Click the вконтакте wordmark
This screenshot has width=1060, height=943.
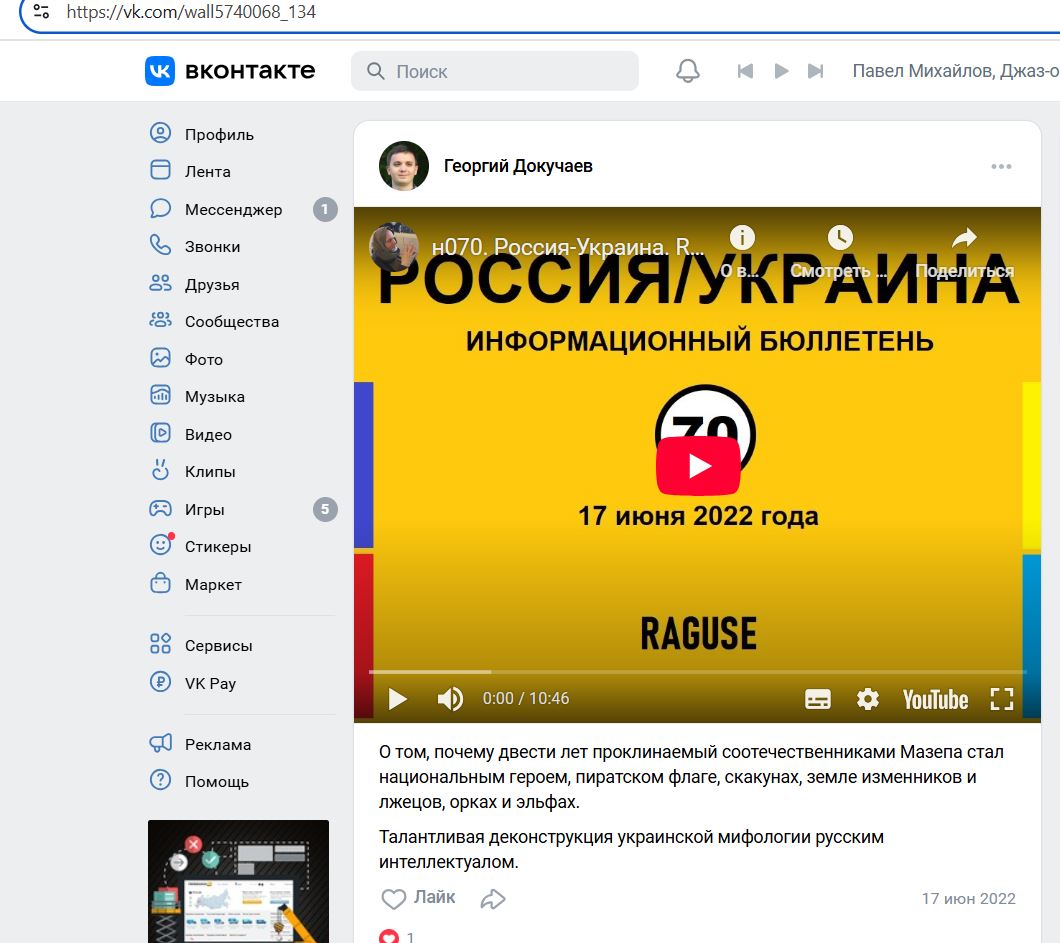coord(249,71)
